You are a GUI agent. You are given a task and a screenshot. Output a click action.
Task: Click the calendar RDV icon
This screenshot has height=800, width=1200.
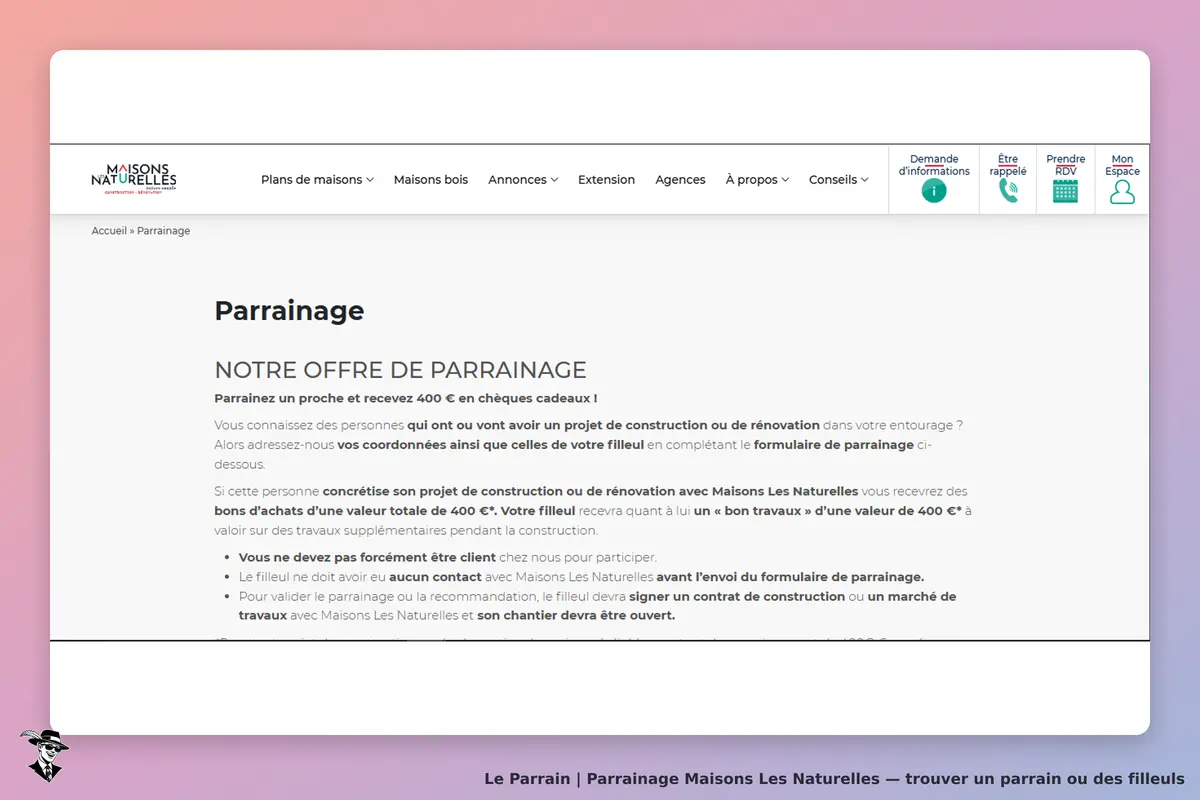coord(1065,191)
